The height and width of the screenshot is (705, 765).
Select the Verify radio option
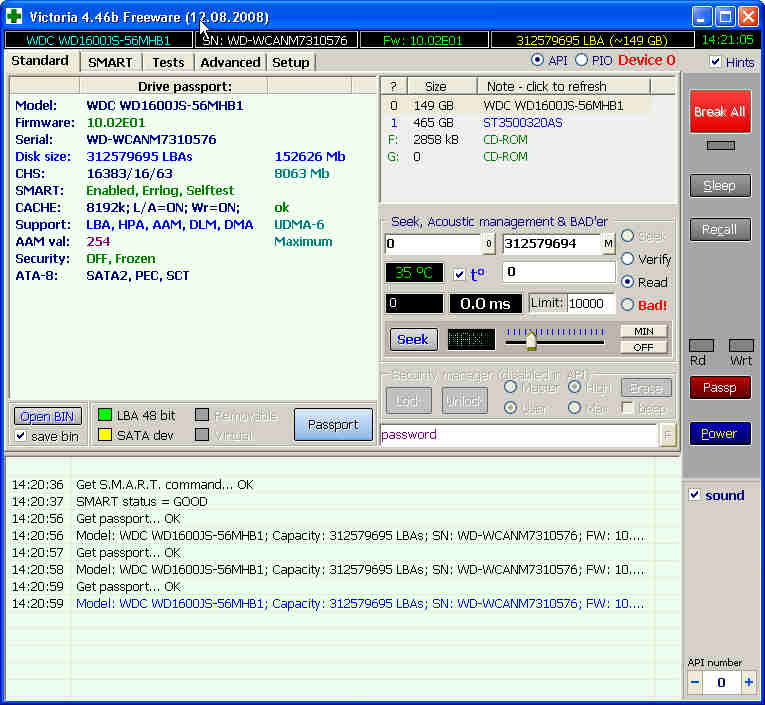[x=627, y=259]
